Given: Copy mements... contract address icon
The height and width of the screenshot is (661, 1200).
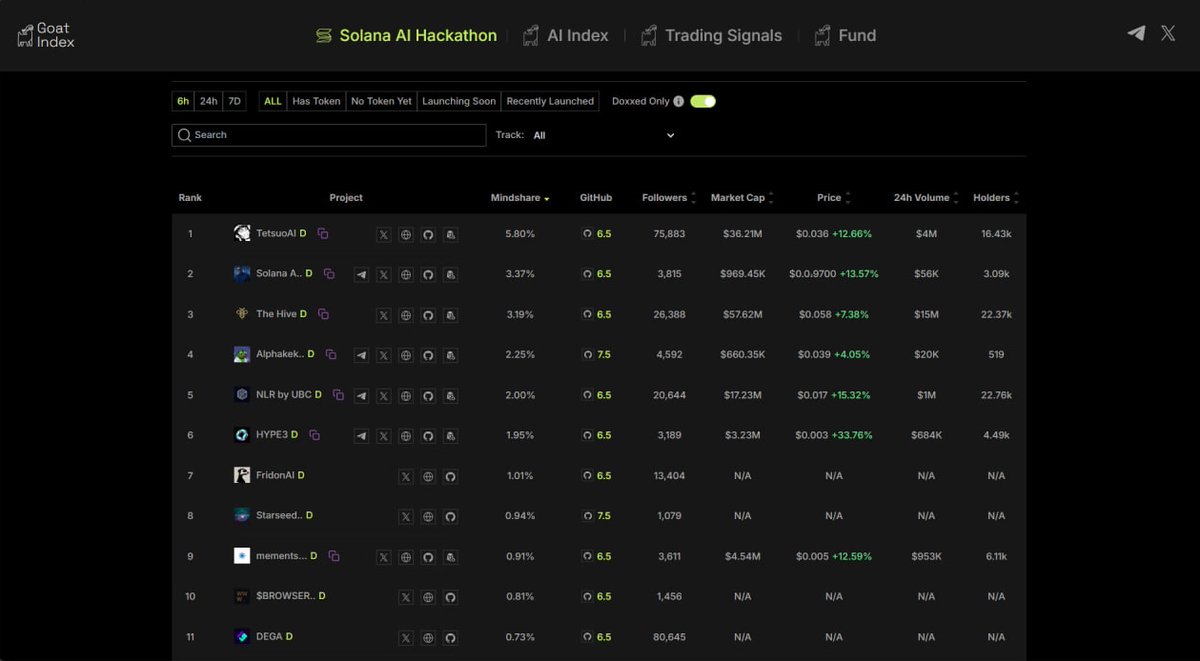Looking at the screenshot, I should pos(334,556).
